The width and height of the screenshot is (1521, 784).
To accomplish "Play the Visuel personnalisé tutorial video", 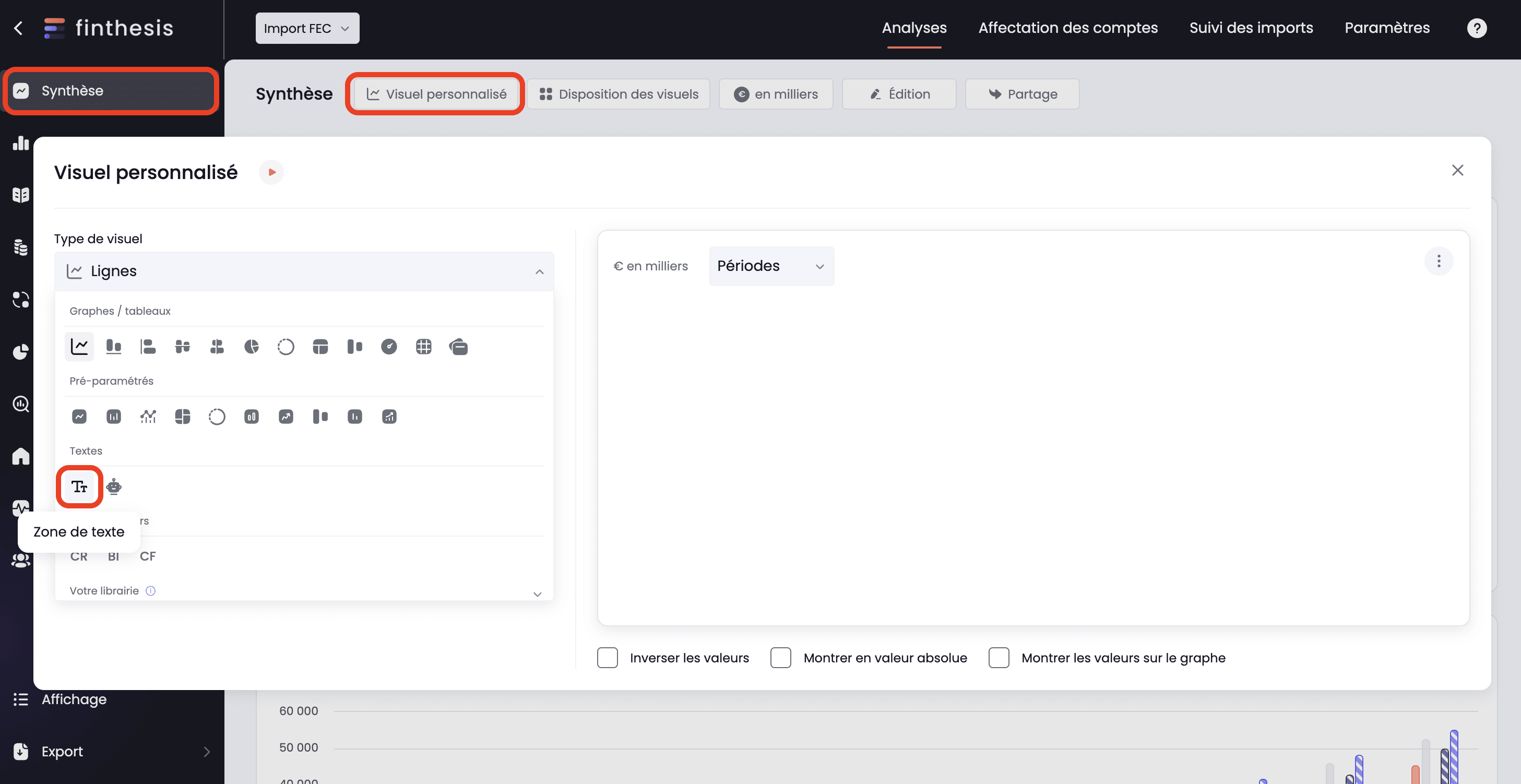I will pos(271,172).
